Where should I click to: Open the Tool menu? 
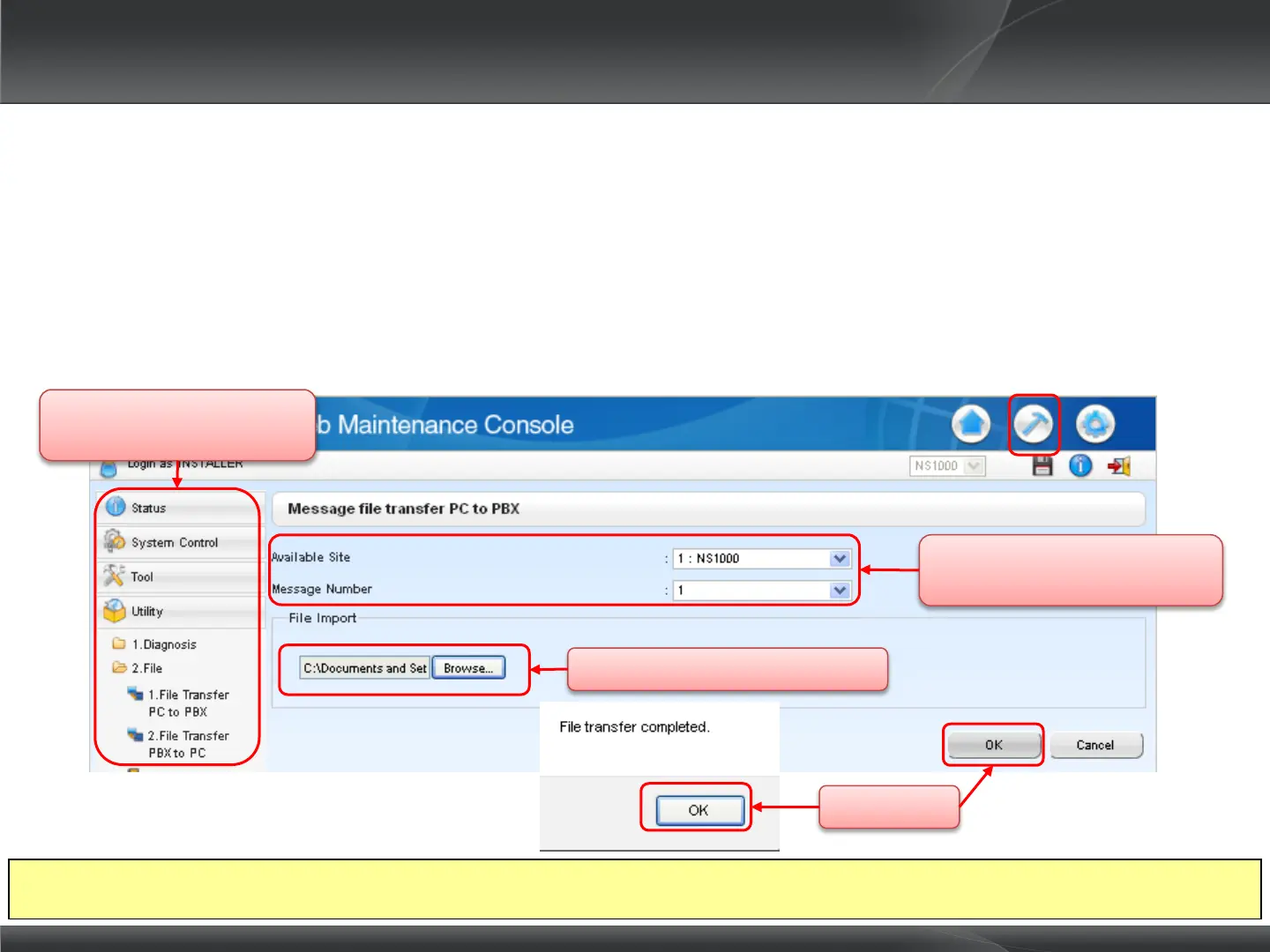(181, 576)
